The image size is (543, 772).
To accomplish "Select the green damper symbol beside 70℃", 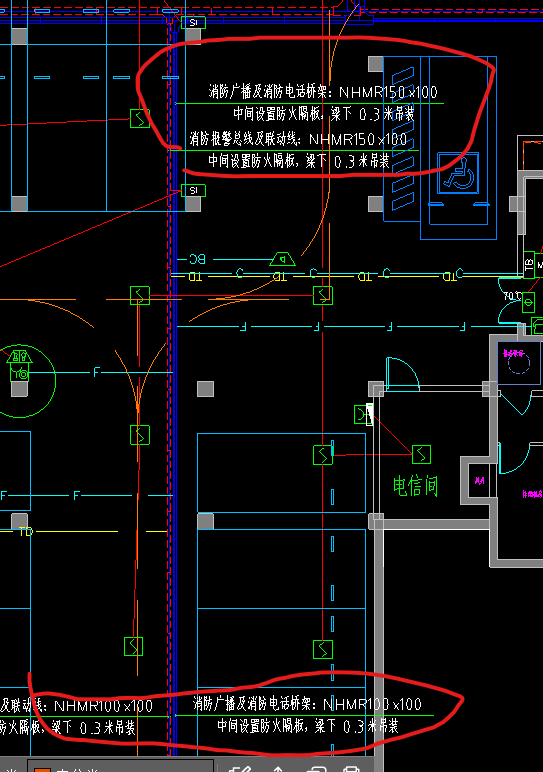I will 528,302.
